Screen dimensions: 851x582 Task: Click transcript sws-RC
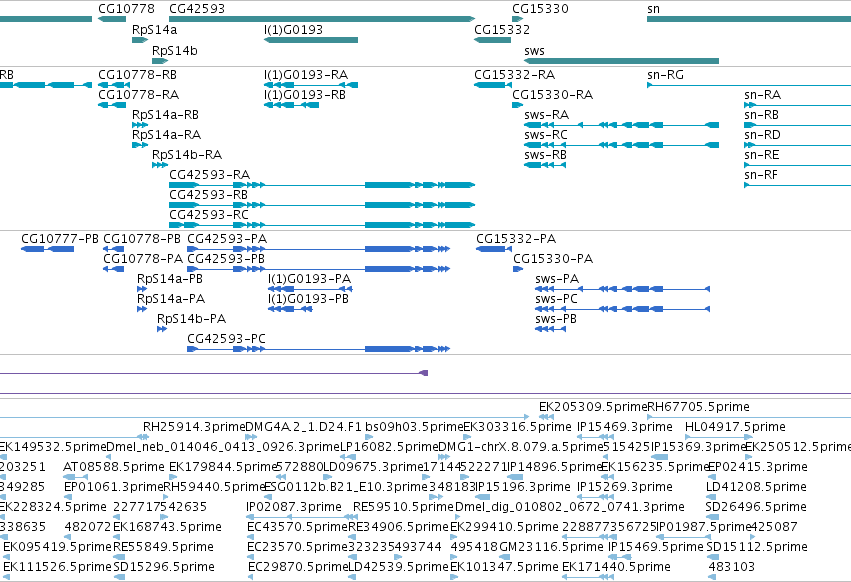click(621, 145)
